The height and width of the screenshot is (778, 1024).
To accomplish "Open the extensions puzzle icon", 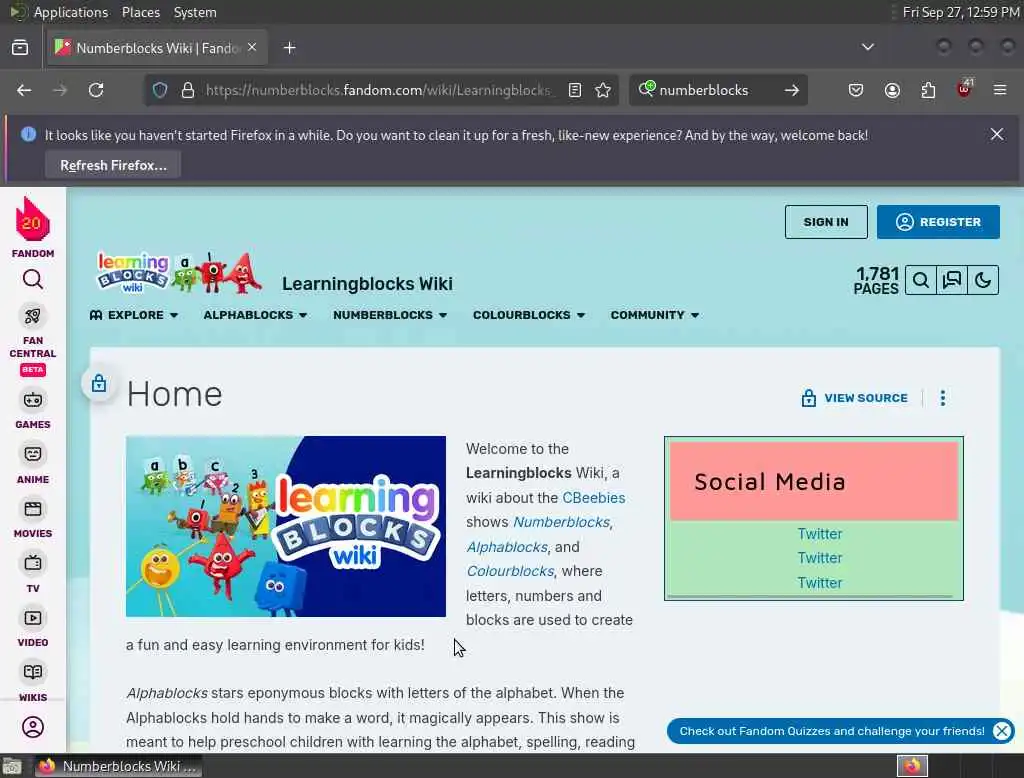I will click(x=928, y=90).
